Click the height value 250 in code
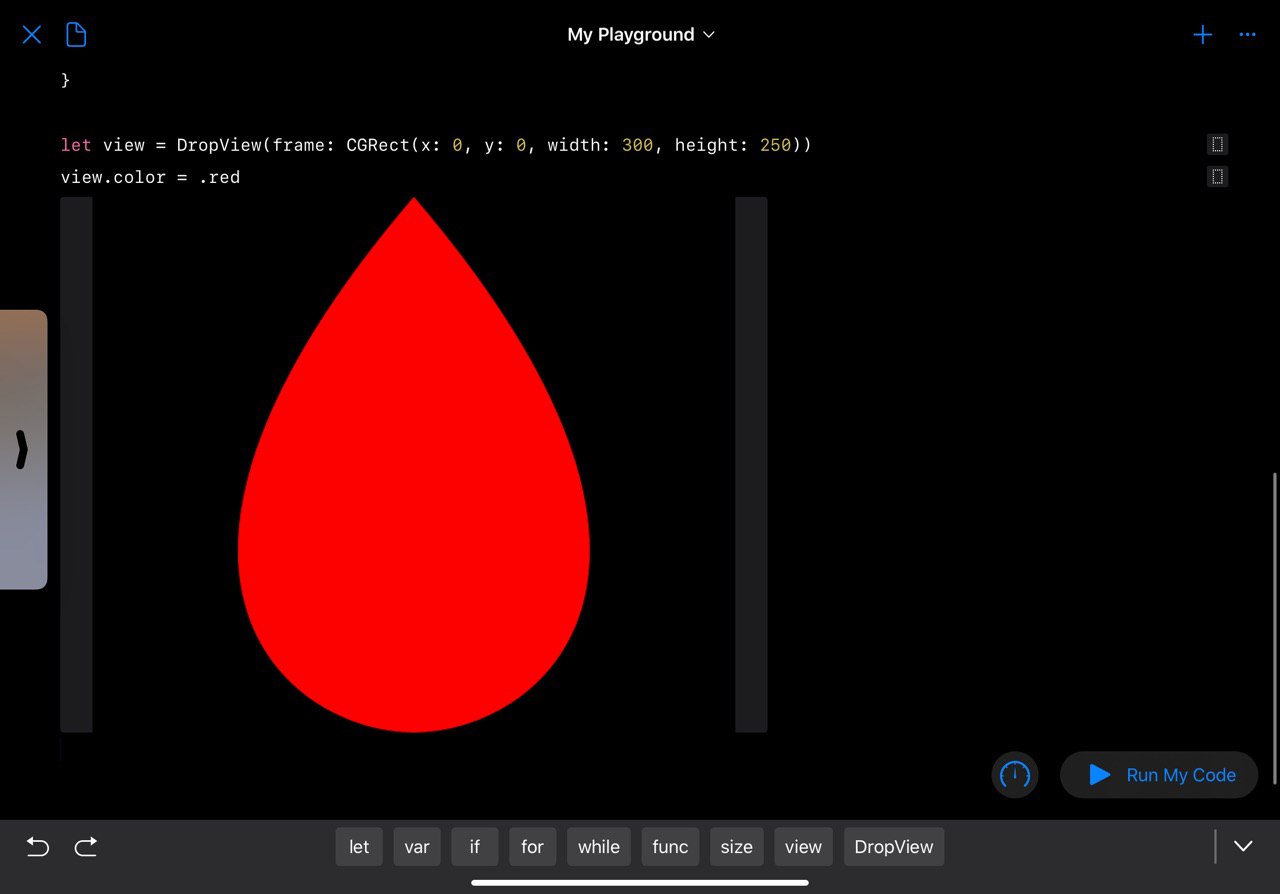 [775, 145]
